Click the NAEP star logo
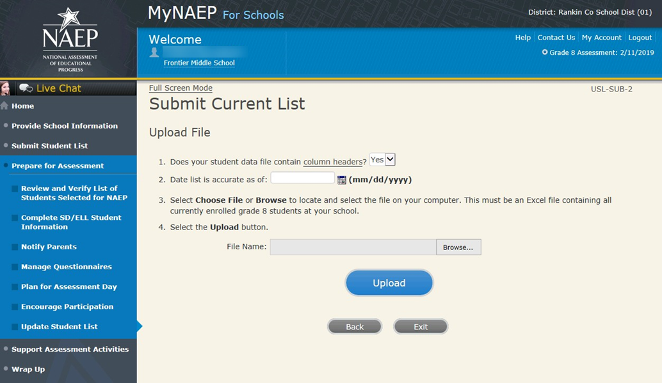This screenshot has height=383, width=662. click(x=70, y=40)
